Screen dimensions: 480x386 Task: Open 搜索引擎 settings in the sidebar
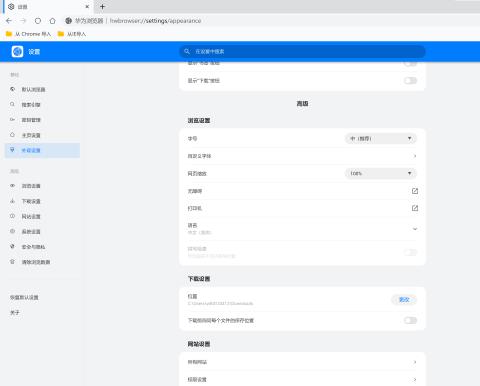tap(31, 105)
